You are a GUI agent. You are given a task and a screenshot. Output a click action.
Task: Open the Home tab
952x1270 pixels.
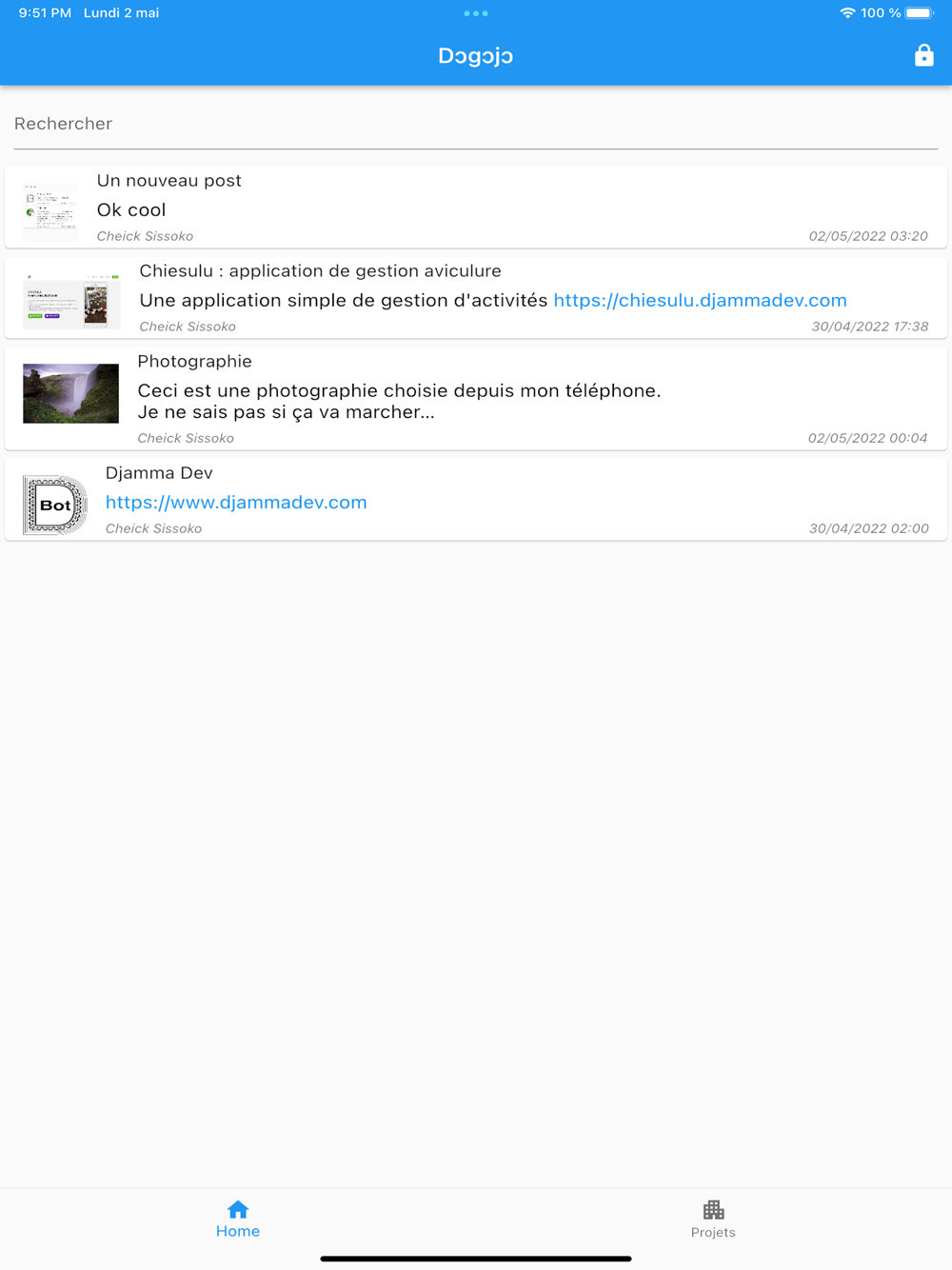coord(238,1219)
